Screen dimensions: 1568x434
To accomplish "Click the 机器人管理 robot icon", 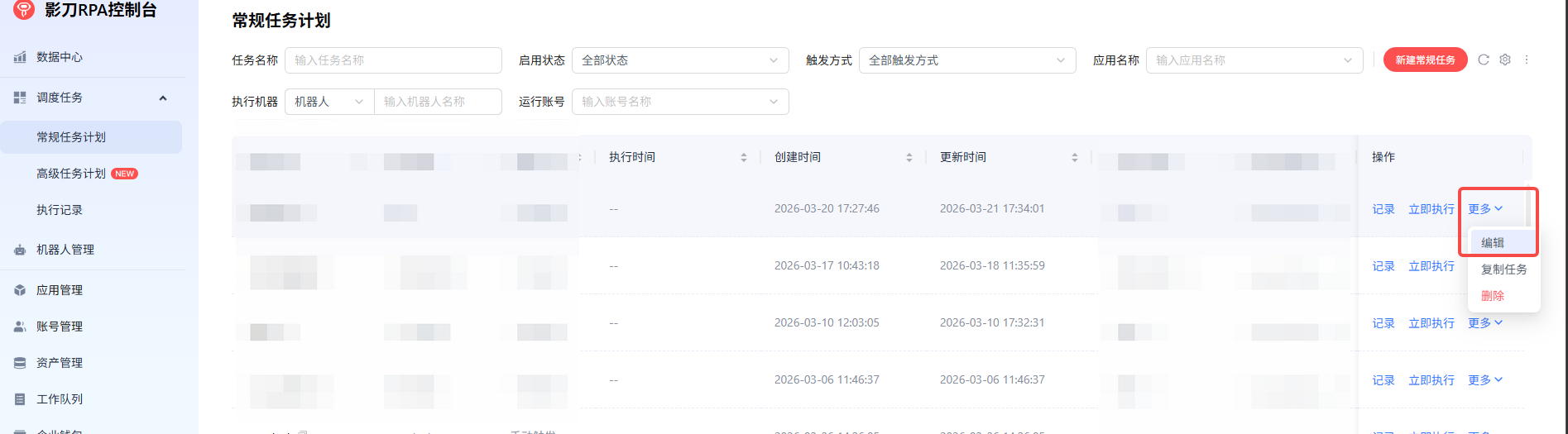I will click(20, 250).
